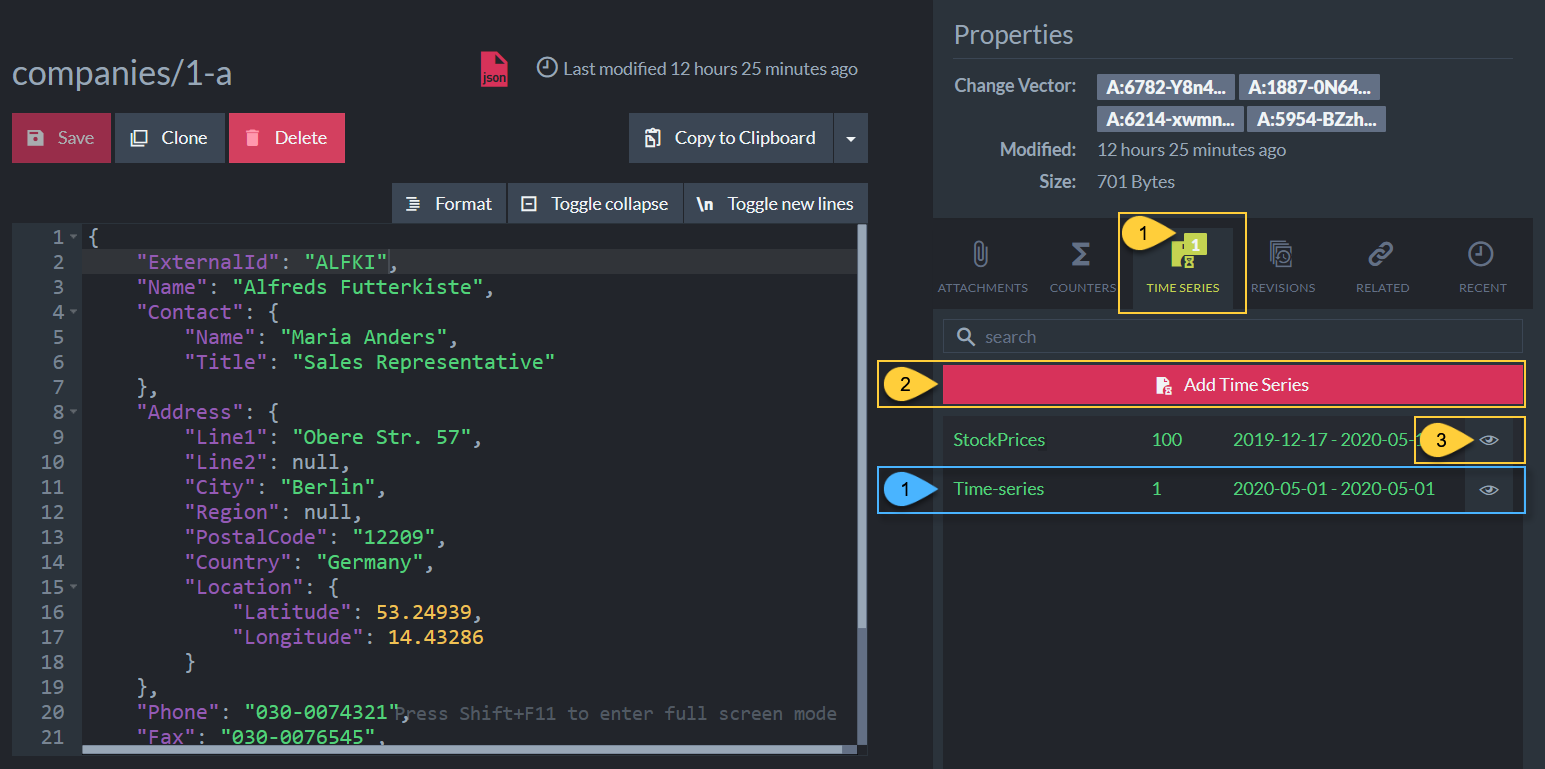
Task: Collapse the Location object at line 15
Action: click(73, 587)
